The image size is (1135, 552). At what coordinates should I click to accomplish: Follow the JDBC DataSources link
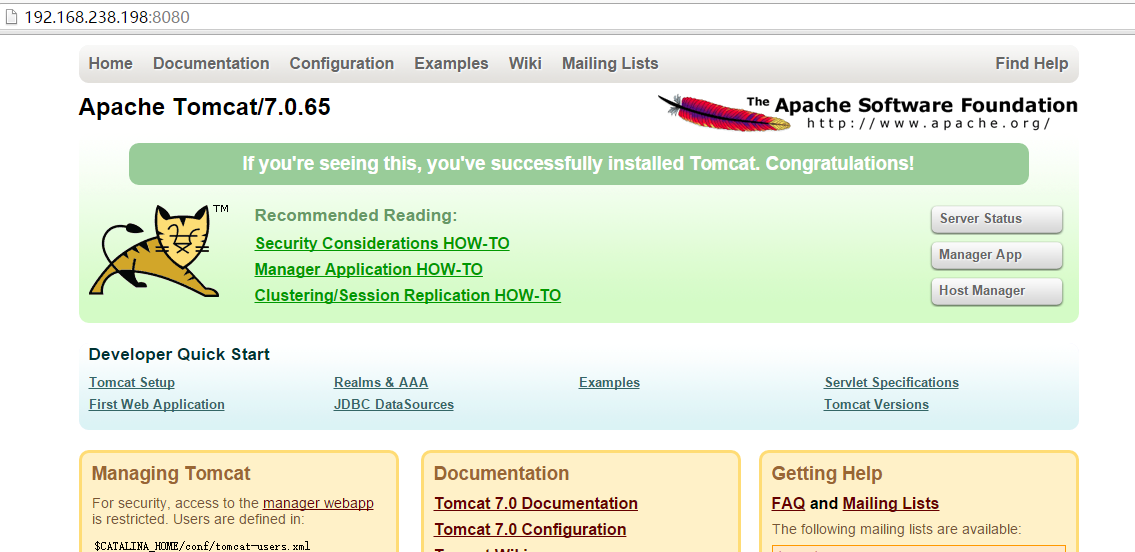click(x=394, y=404)
